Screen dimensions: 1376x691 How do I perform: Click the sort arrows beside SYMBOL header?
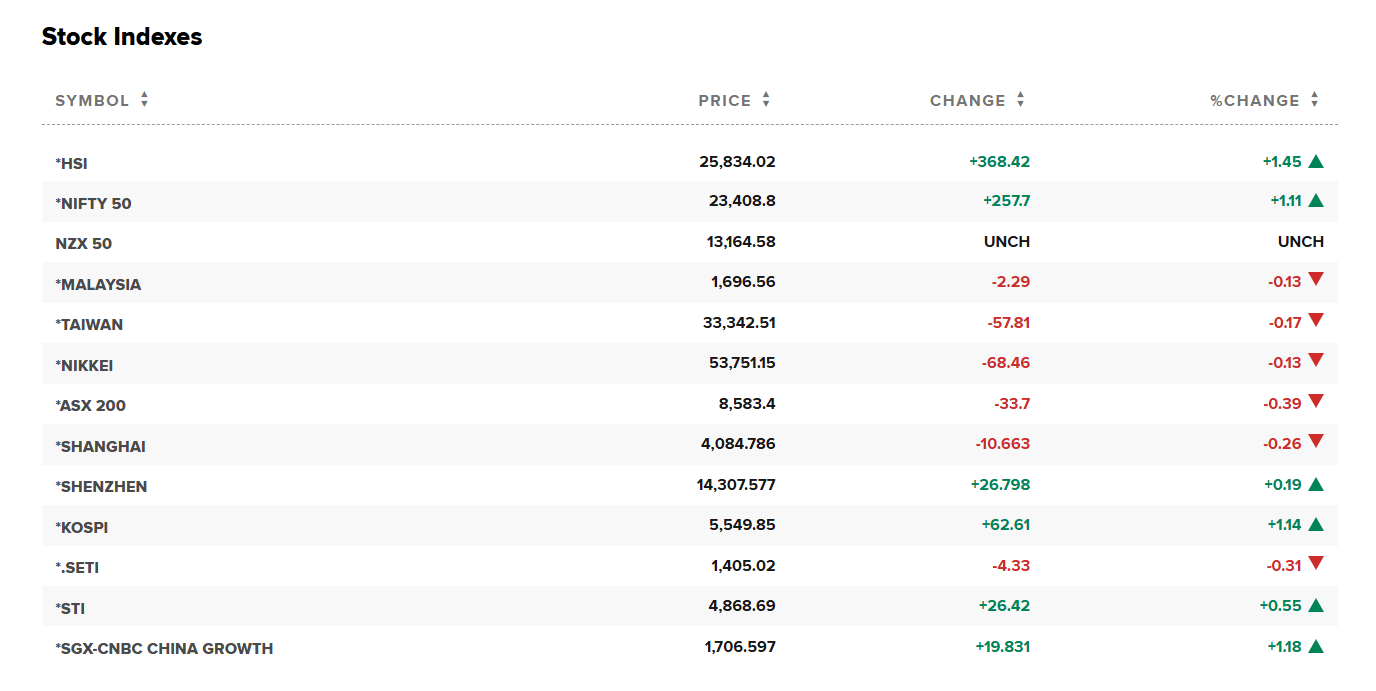coord(145,100)
